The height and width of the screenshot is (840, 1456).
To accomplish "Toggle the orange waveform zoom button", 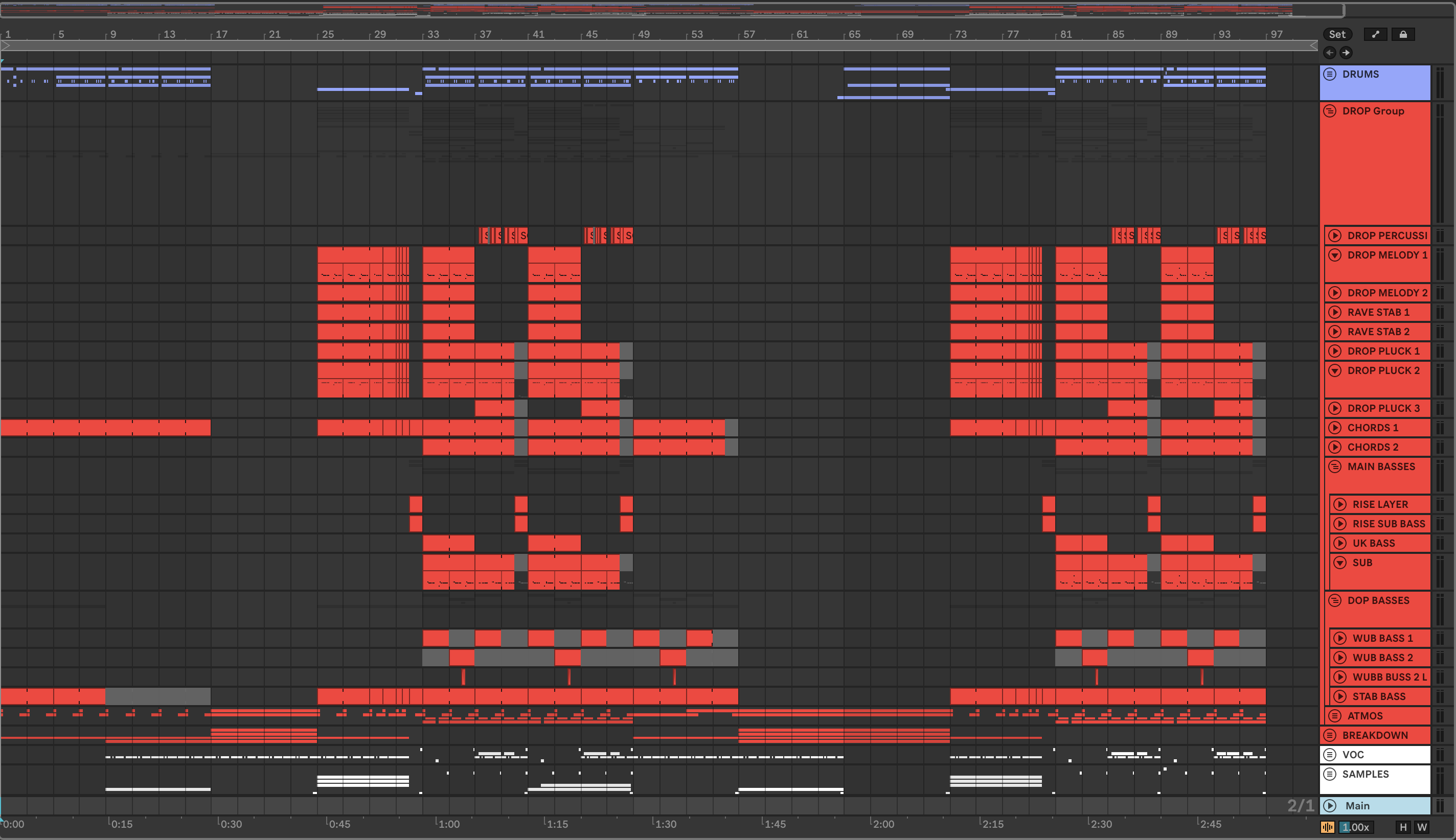I will click(1327, 827).
